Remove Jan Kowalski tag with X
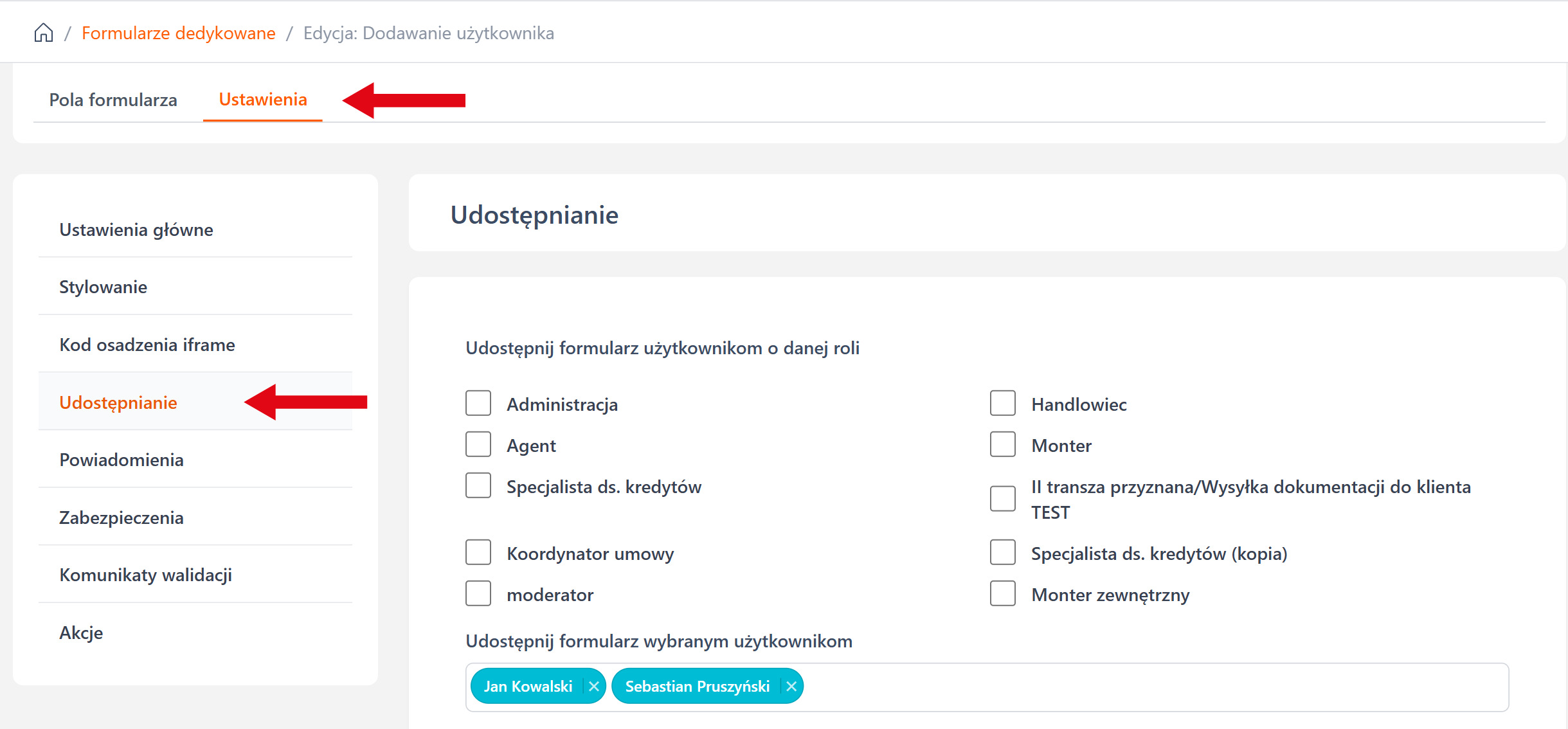This screenshot has width=1568, height=729. [x=594, y=687]
